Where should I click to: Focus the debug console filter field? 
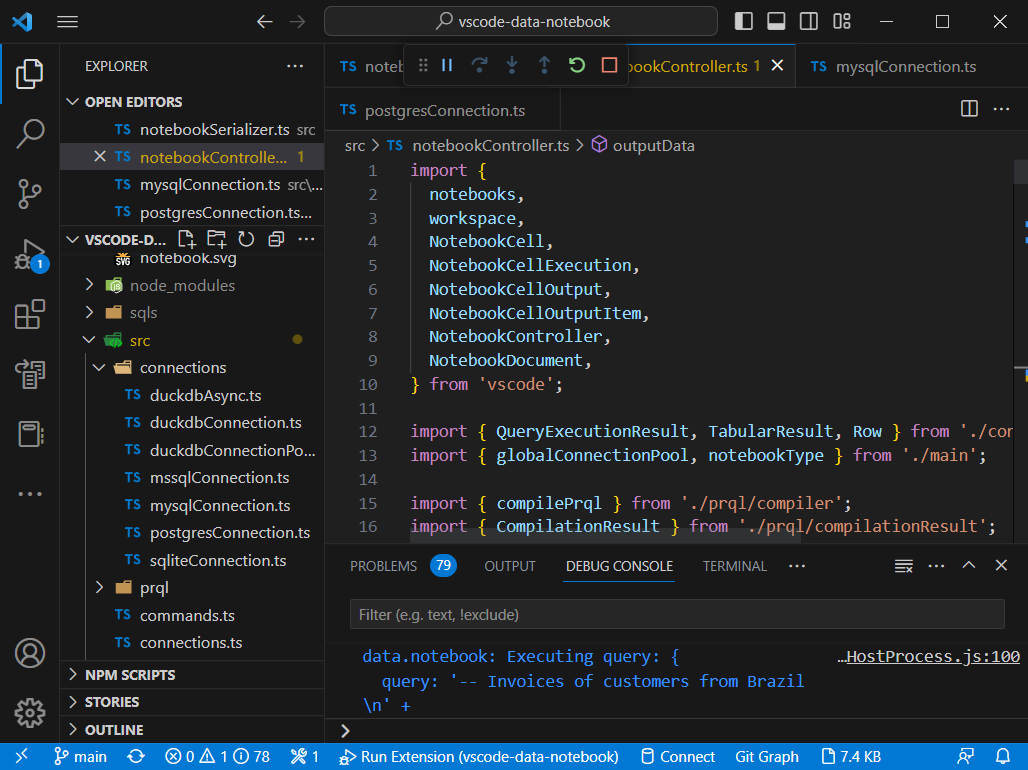pyautogui.click(x=676, y=615)
